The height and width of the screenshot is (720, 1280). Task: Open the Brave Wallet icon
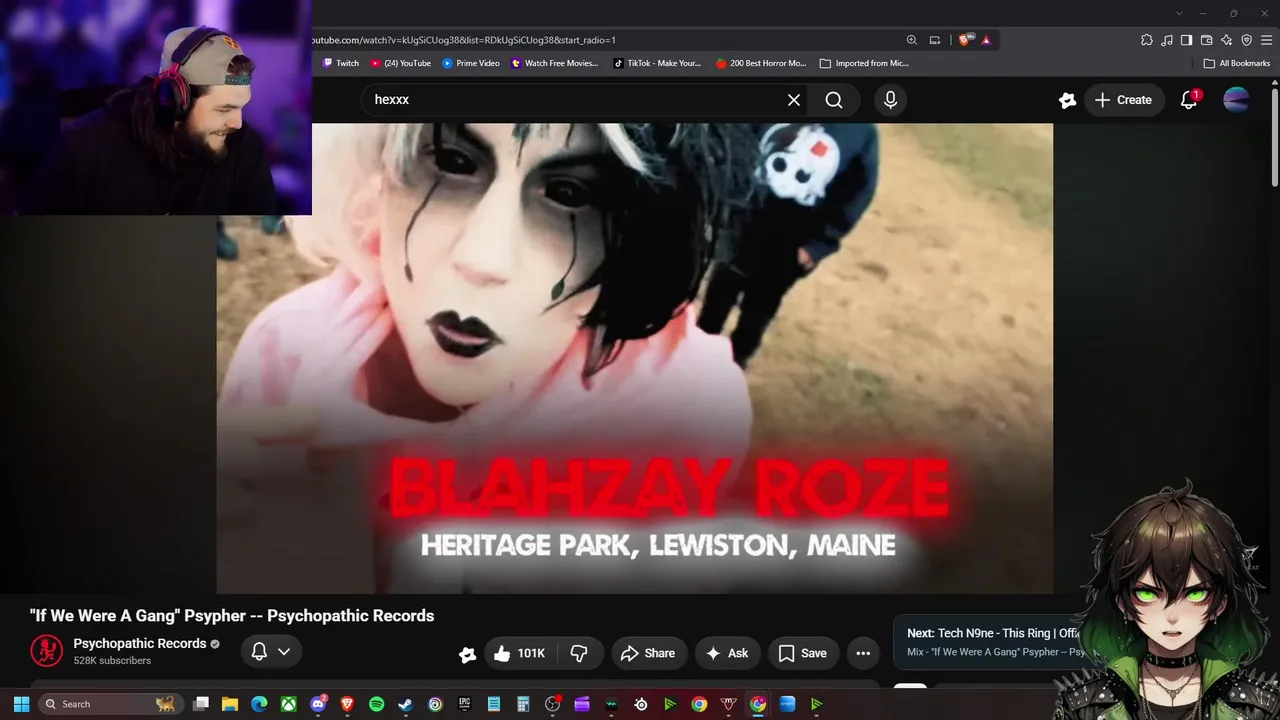pyautogui.click(x=1206, y=40)
